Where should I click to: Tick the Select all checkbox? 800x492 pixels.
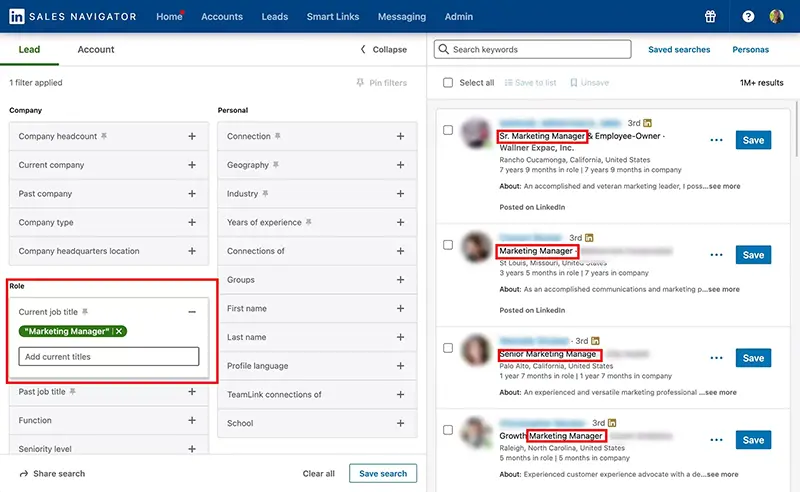(448, 83)
